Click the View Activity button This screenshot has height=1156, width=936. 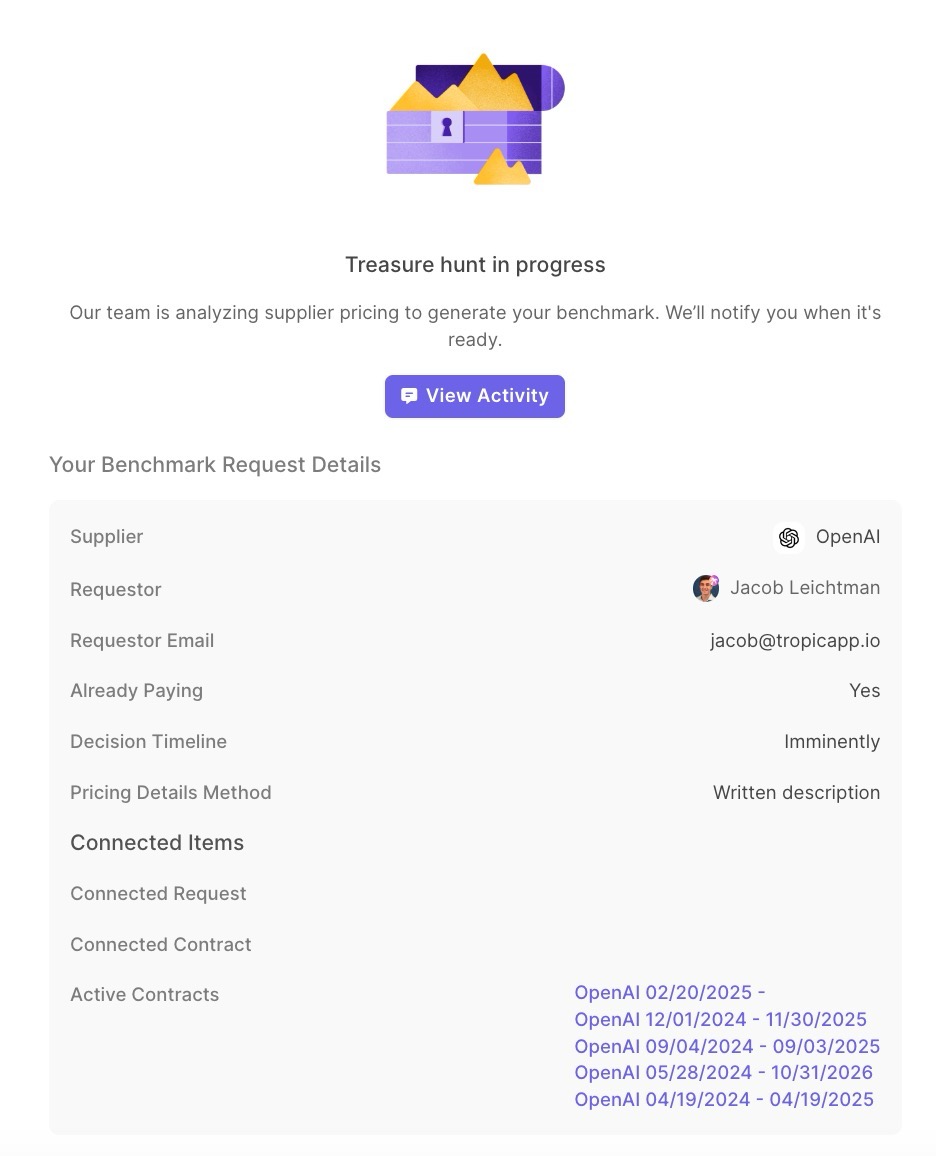tap(475, 397)
